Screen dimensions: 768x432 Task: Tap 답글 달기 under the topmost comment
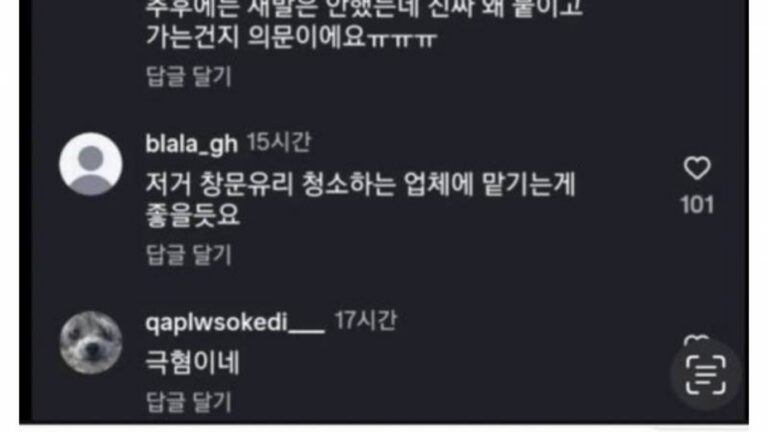[189, 76]
